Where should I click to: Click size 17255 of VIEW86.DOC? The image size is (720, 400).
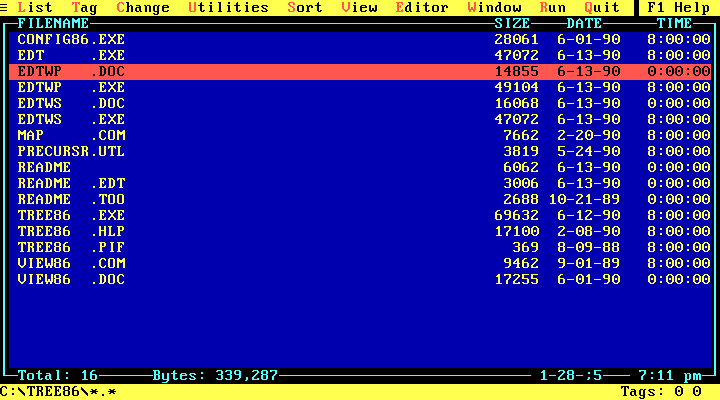(x=517, y=280)
